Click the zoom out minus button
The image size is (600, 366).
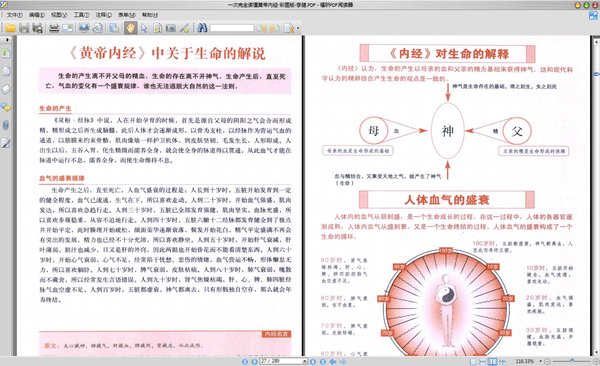point(548,361)
